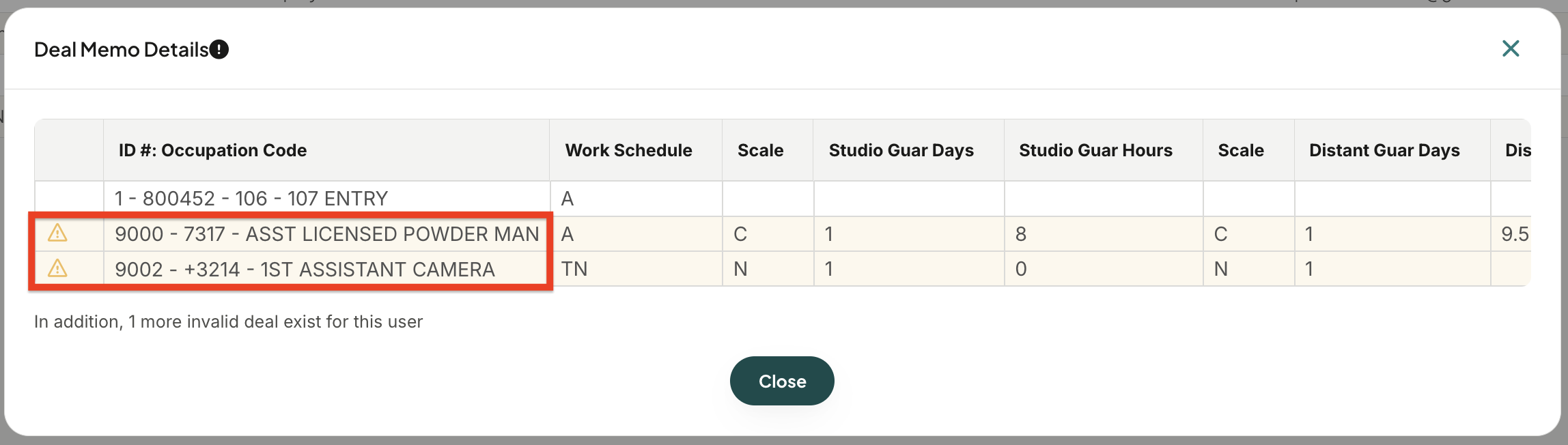
Task: Click warning icon for 1ST ASSISTANT CAMERA
Action: [57, 268]
